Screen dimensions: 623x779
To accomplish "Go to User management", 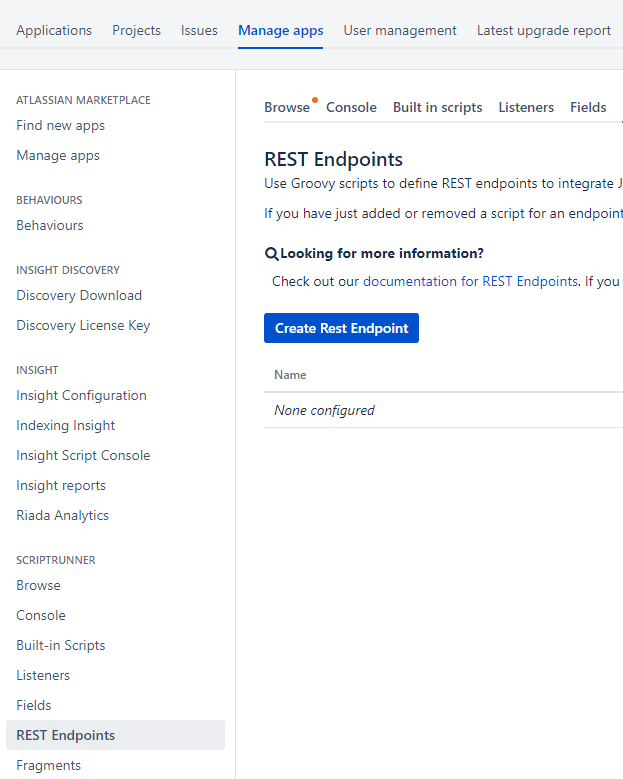I will coord(400,31).
